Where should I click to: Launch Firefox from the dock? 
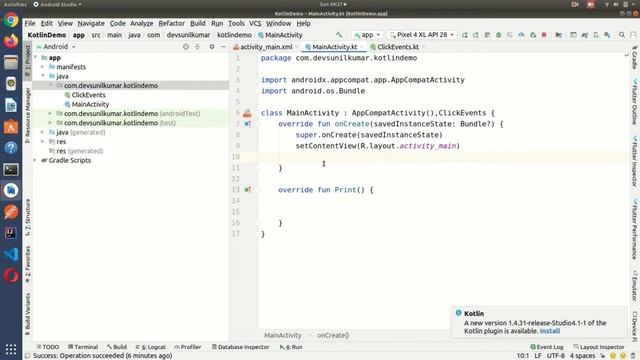click(x=11, y=41)
